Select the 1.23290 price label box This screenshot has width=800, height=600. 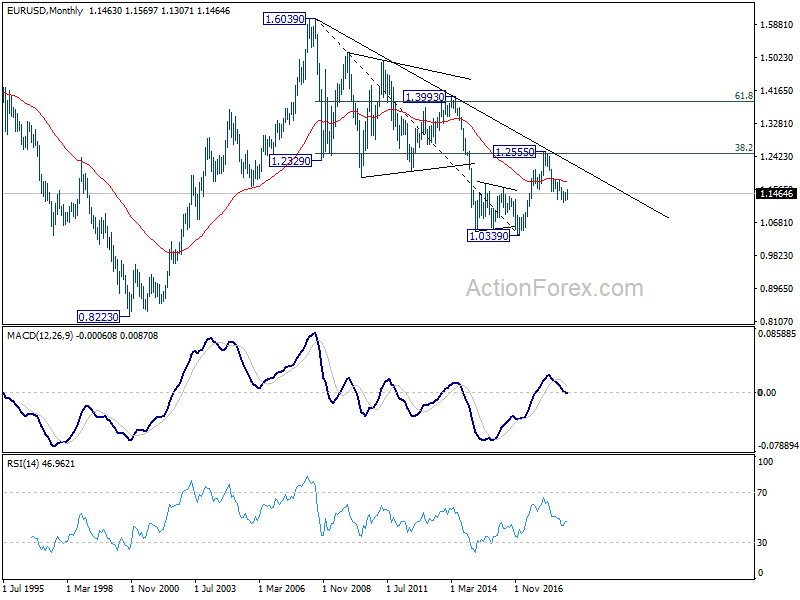tap(290, 161)
